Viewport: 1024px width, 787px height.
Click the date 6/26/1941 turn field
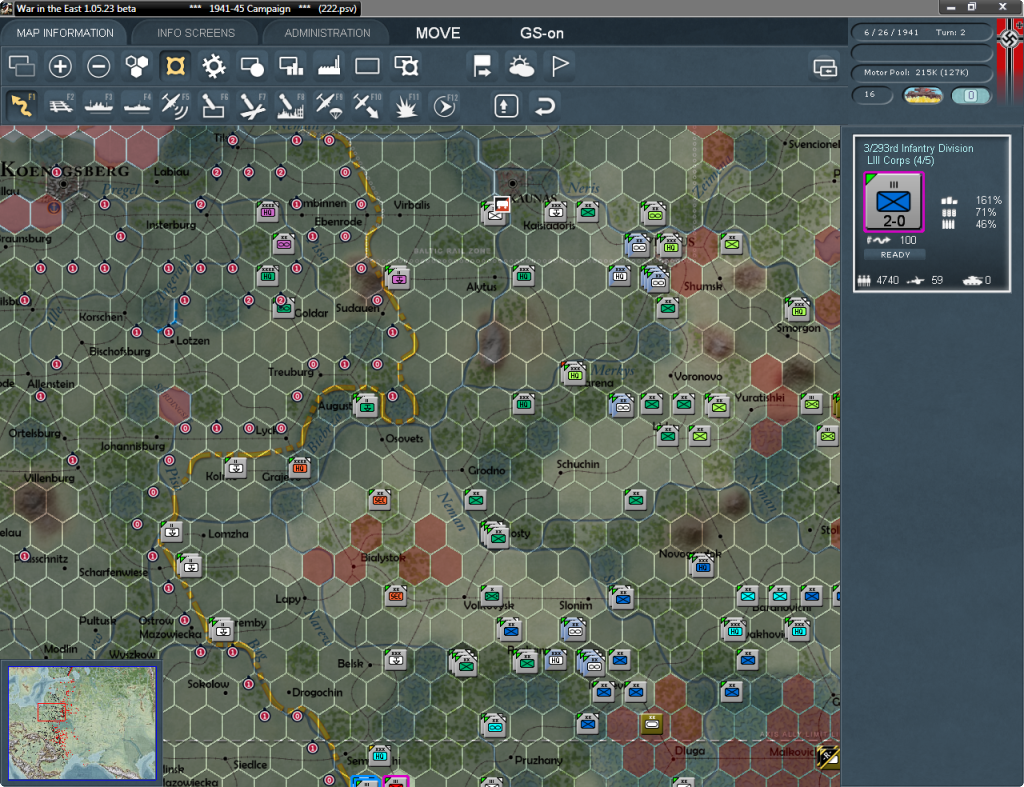click(921, 32)
